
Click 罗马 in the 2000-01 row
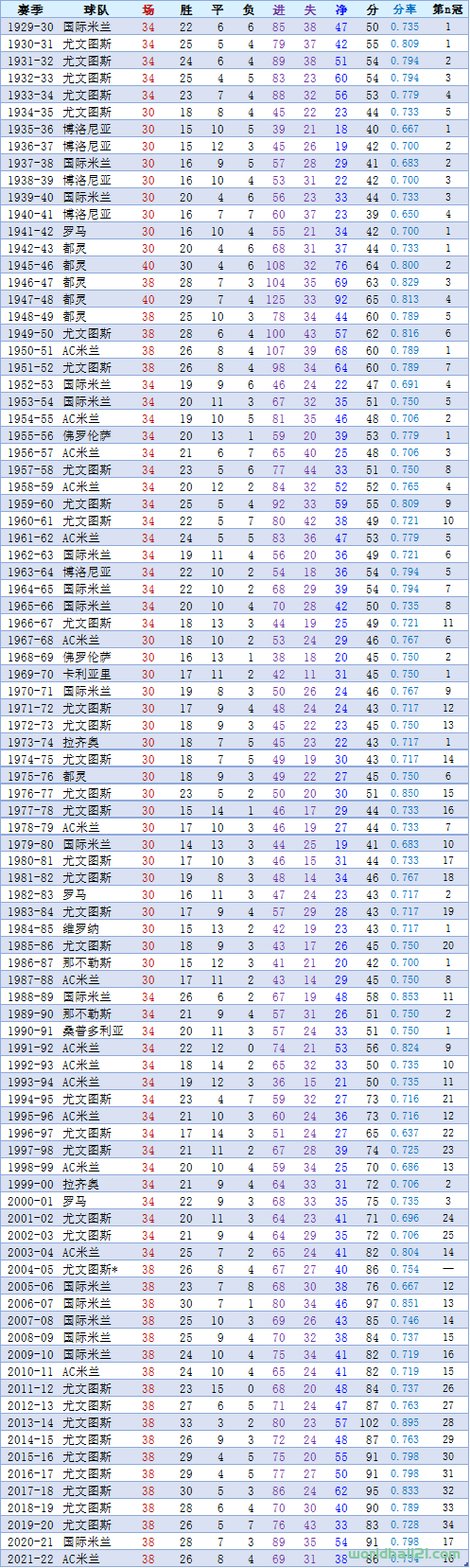(75, 1201)
